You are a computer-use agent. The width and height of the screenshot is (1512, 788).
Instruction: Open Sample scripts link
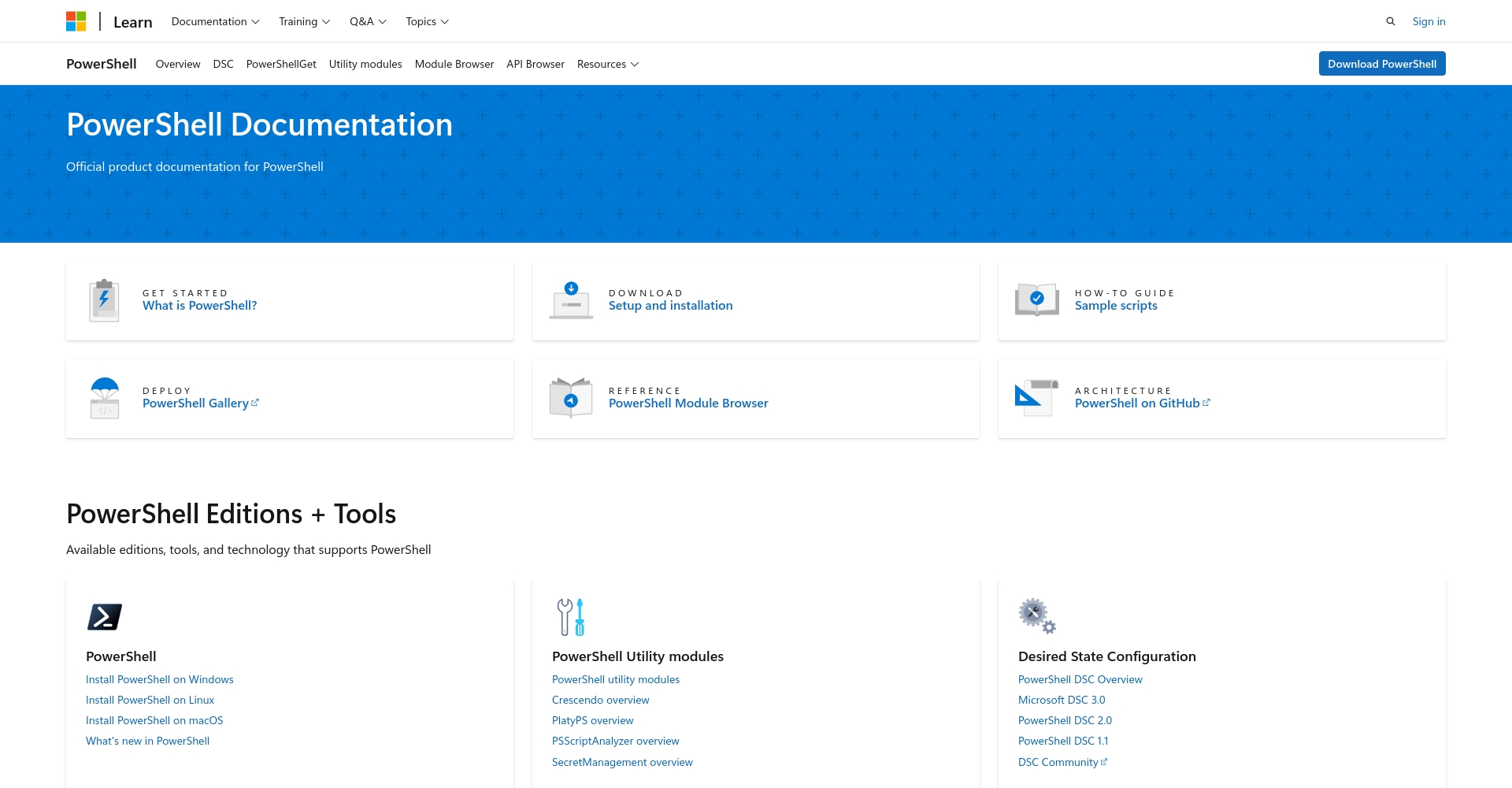click(1116, 306)
